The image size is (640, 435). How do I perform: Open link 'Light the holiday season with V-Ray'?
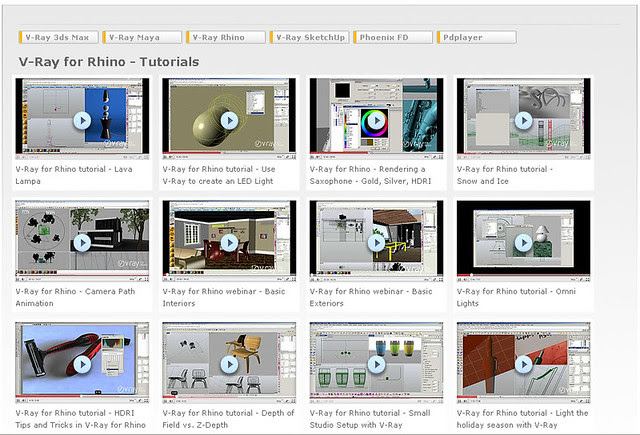pos(522,419)
